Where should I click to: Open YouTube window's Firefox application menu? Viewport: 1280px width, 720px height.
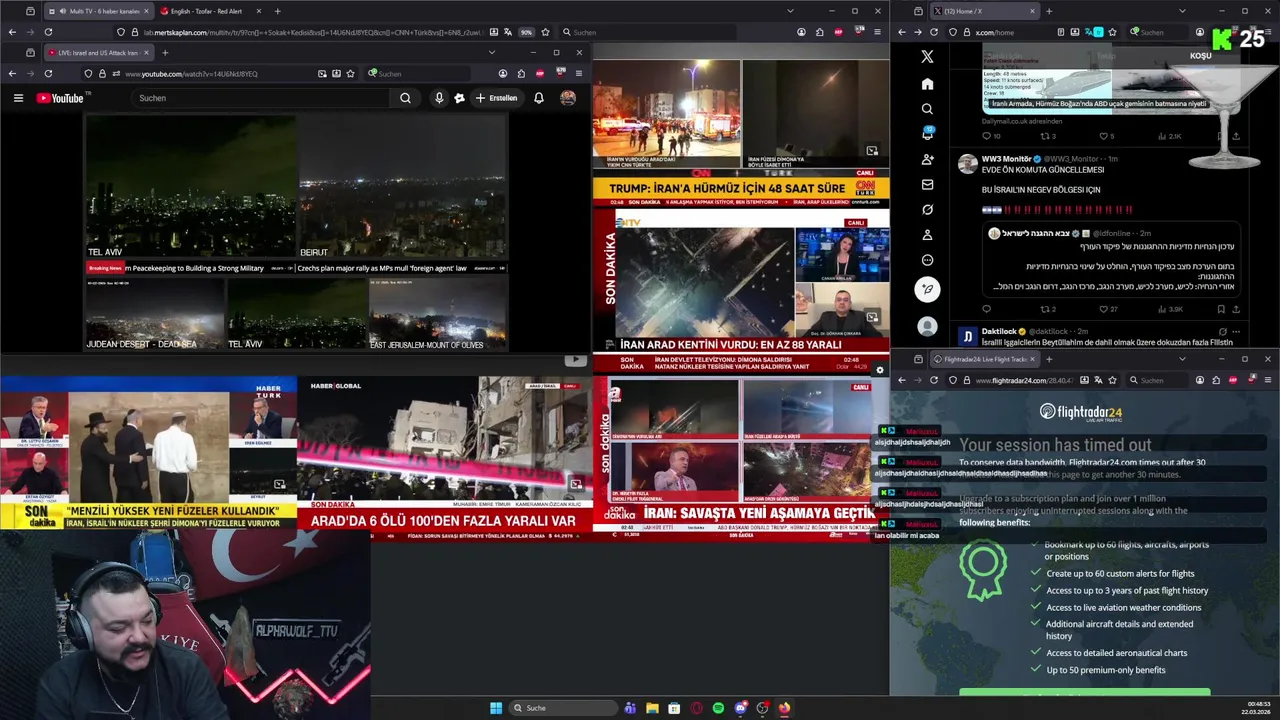[x=577, y=73]
